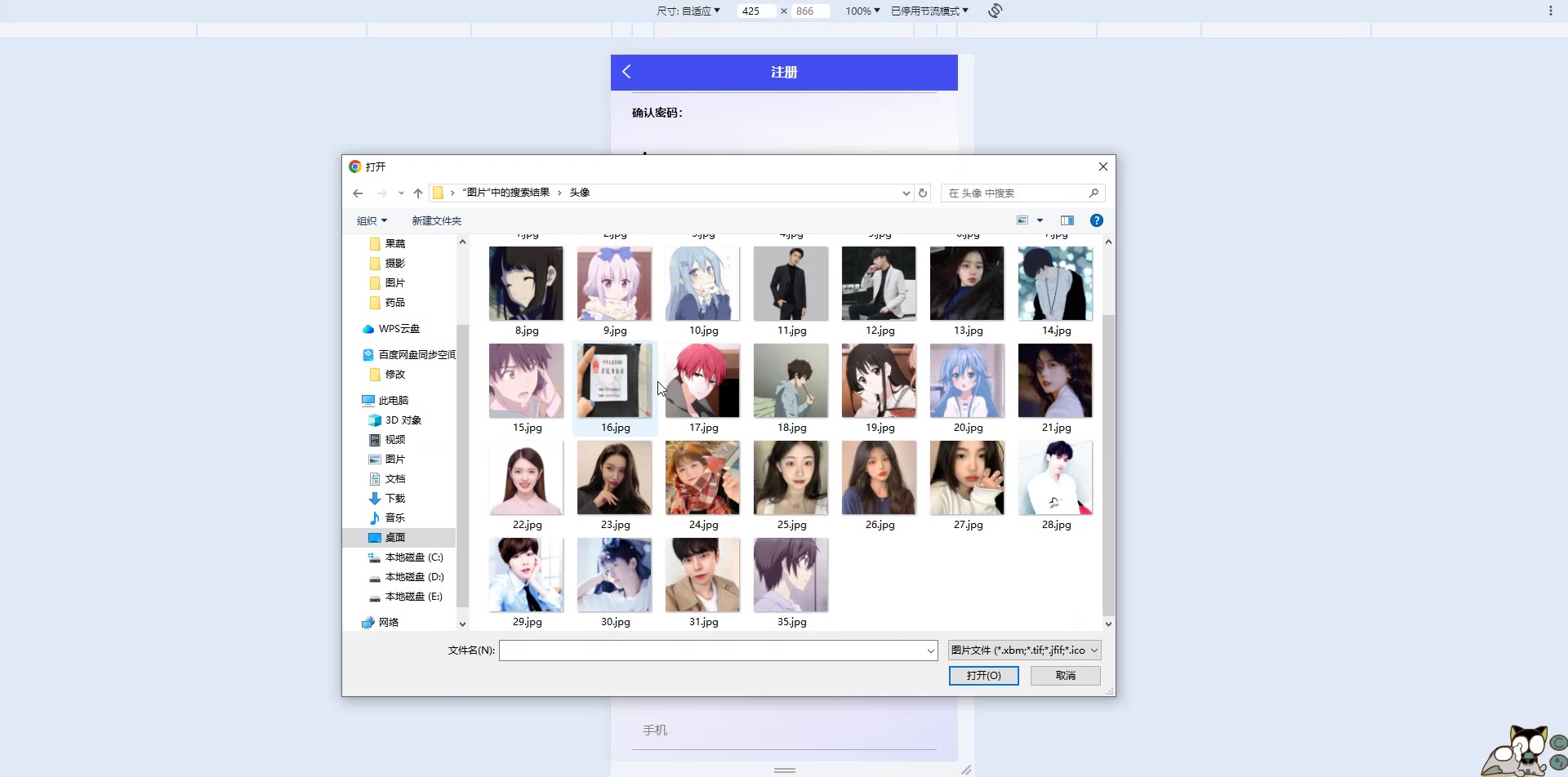Open the 100% zoom dropdown
Viewport: 1568px width, 777px height.
(862, 11)
